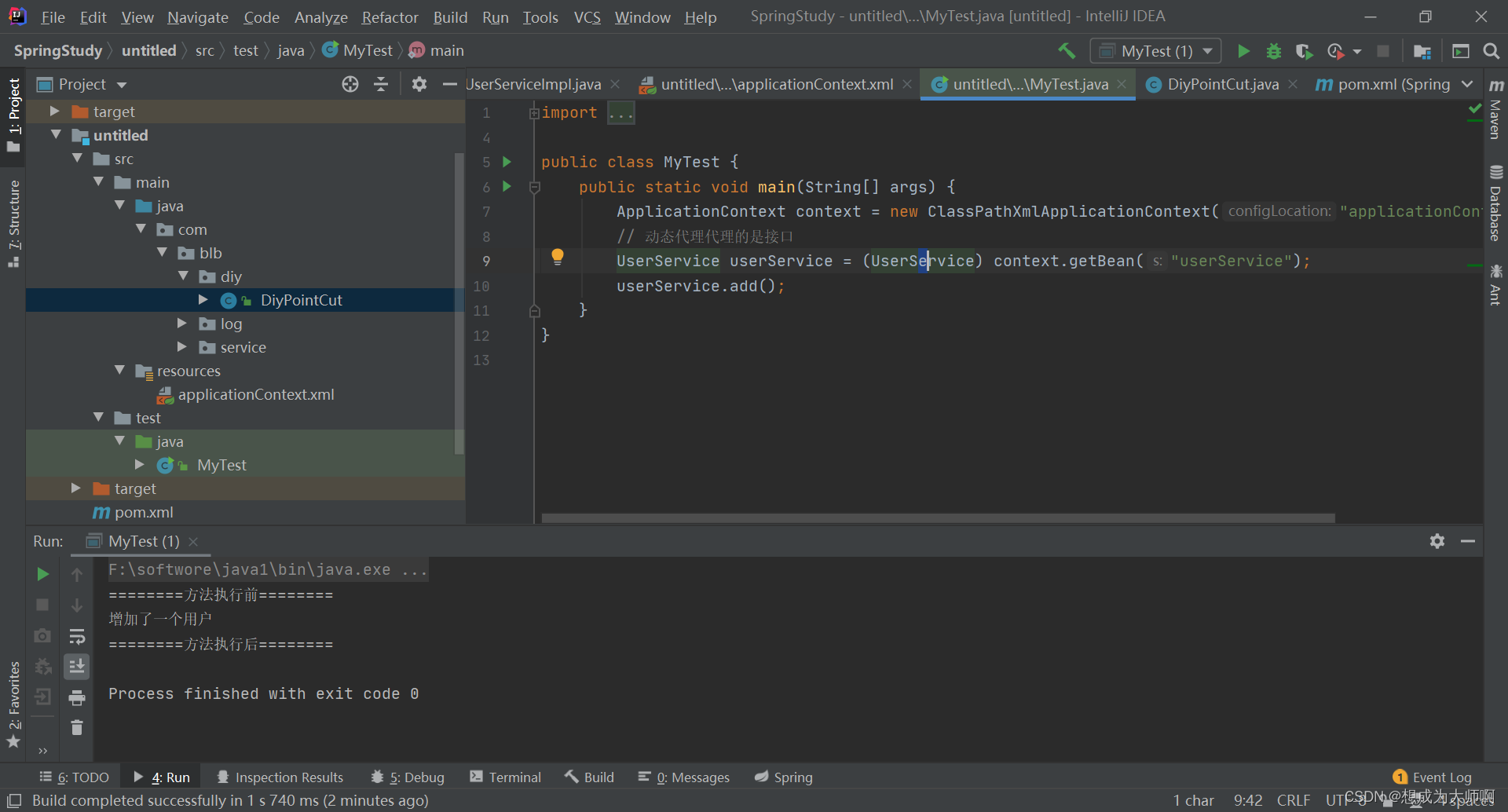Open the Database tool window
The width and height of the screenshot is (1508, 812).
pos(1496,203)
